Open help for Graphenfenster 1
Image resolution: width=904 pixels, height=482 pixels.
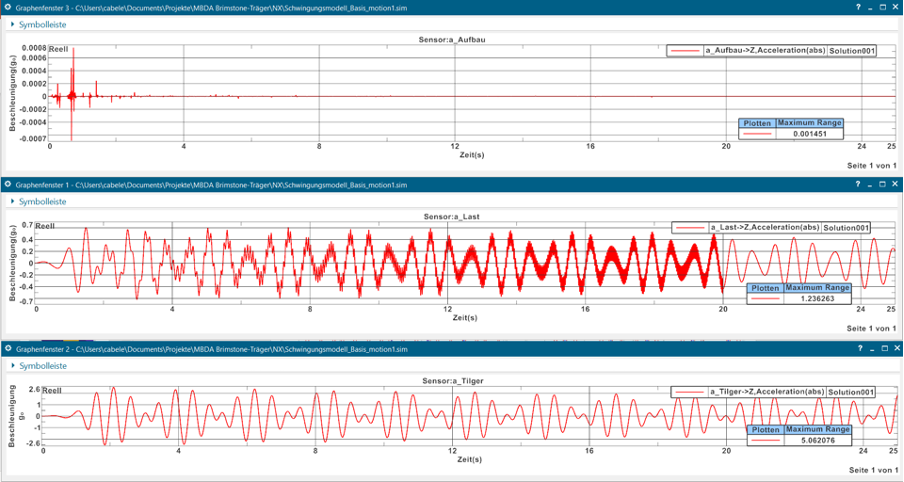point(859,184)
